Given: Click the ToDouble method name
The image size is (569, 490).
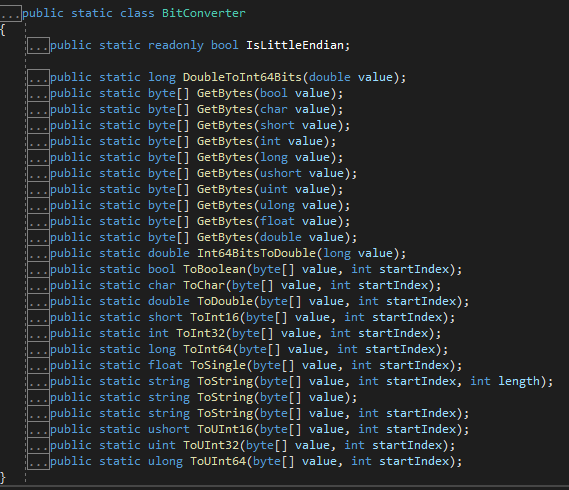Looking at the screenshot, I should pos(225,301).
